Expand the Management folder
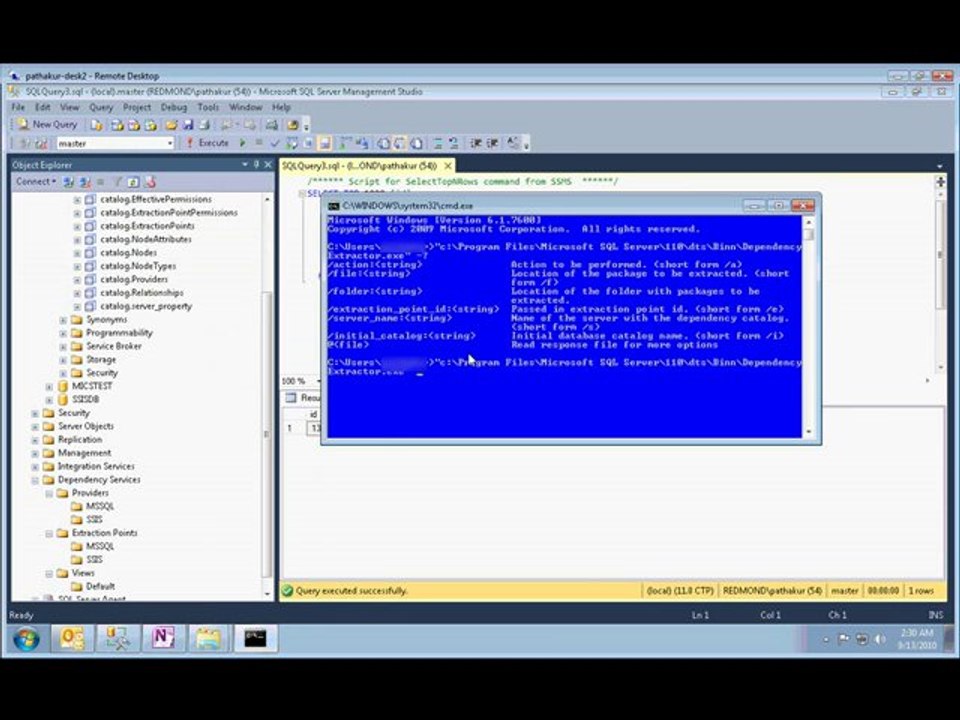 coord(36,453)
